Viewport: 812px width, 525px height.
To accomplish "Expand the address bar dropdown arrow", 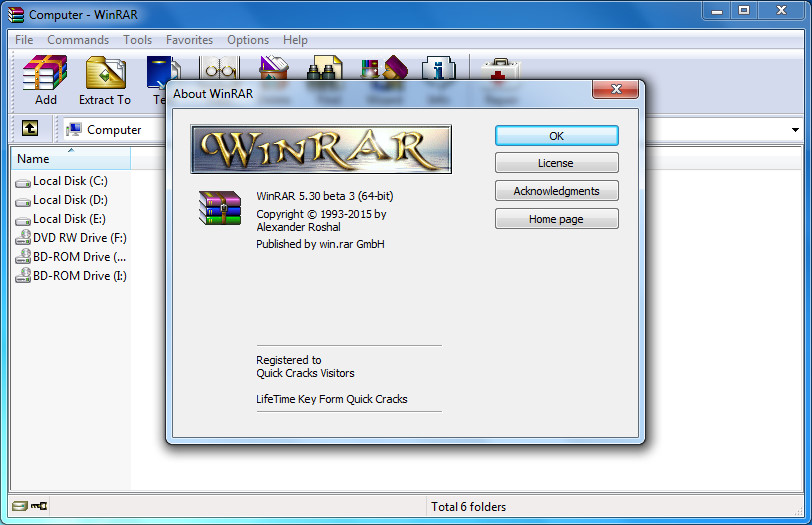I will coord(795,129).
